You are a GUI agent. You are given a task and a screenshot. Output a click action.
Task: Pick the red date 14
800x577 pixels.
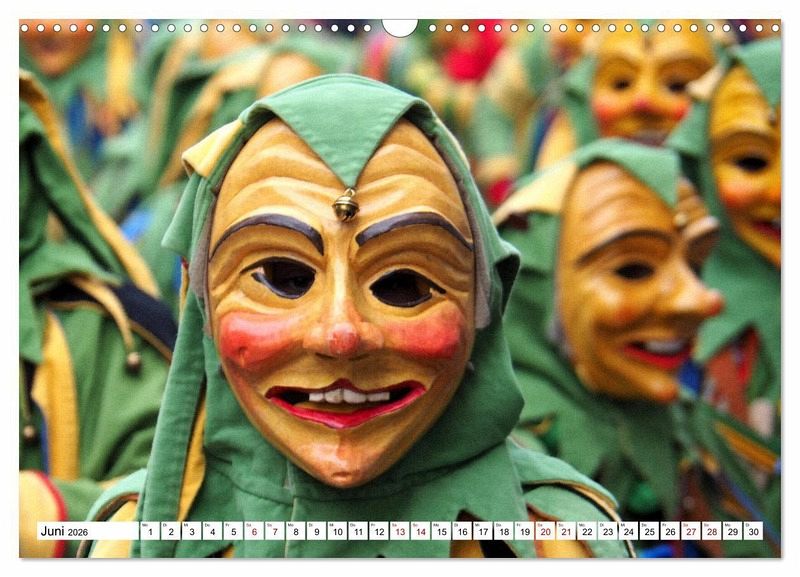(421, 531)
